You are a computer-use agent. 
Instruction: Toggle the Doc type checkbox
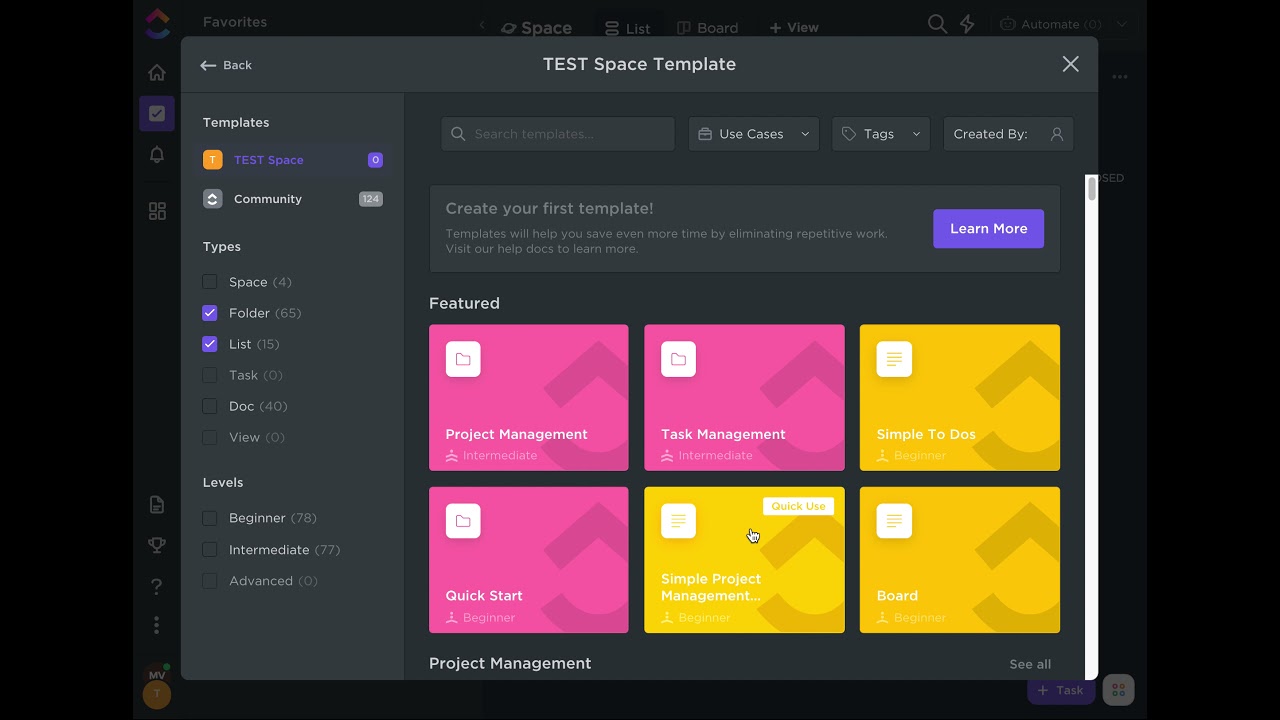[x=209, y=406]
